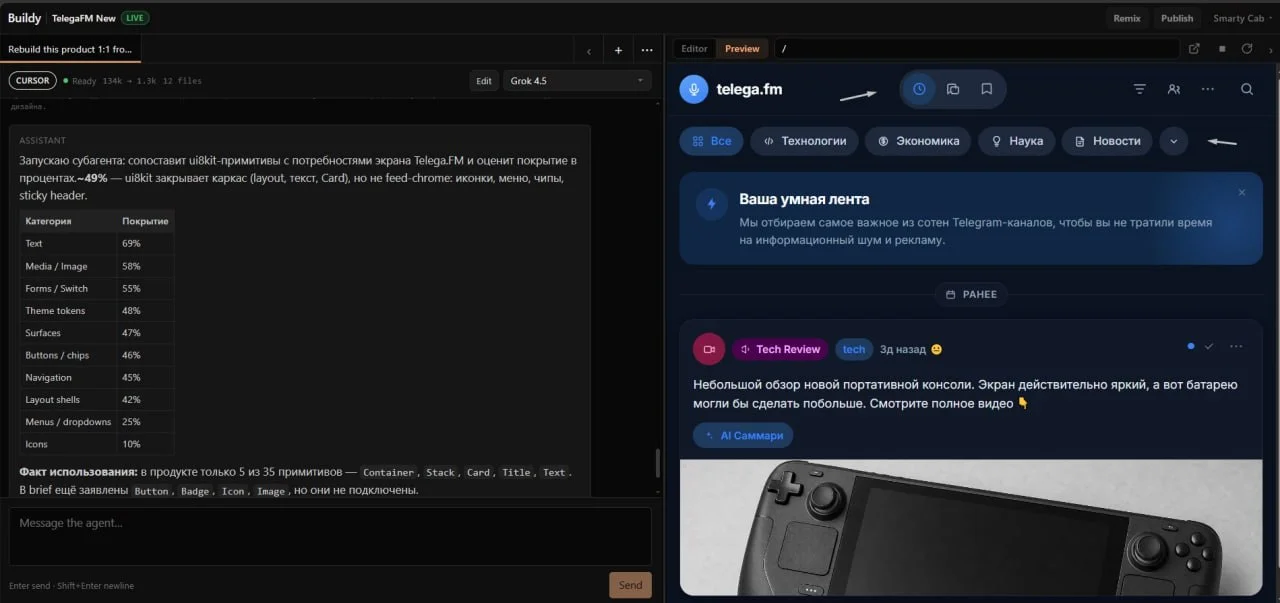Select the 'Rebuild this product 1:1 fro...' tab
This screenshot has height=603, width=1280.
[70, 50]
